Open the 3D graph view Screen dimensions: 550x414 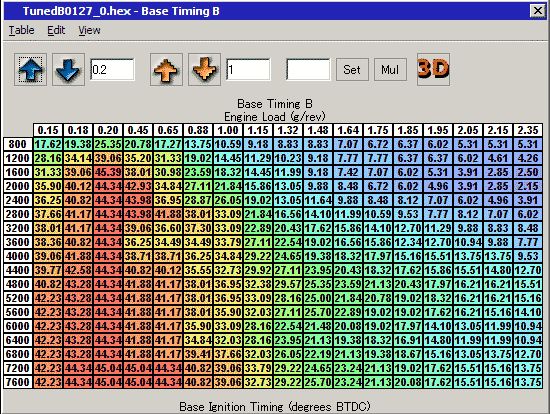(x=434, y=69)
